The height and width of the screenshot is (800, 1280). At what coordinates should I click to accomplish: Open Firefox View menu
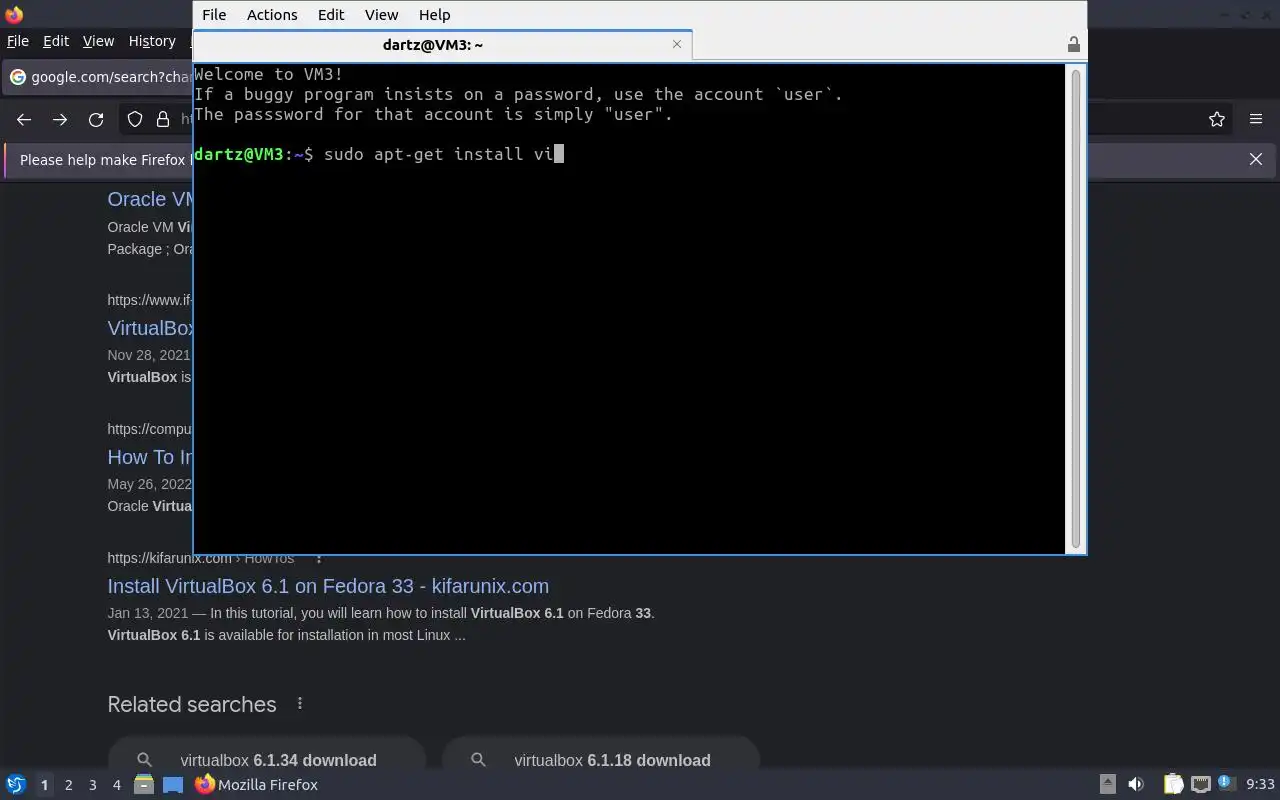pyautogui.click(x=98, y=41)
